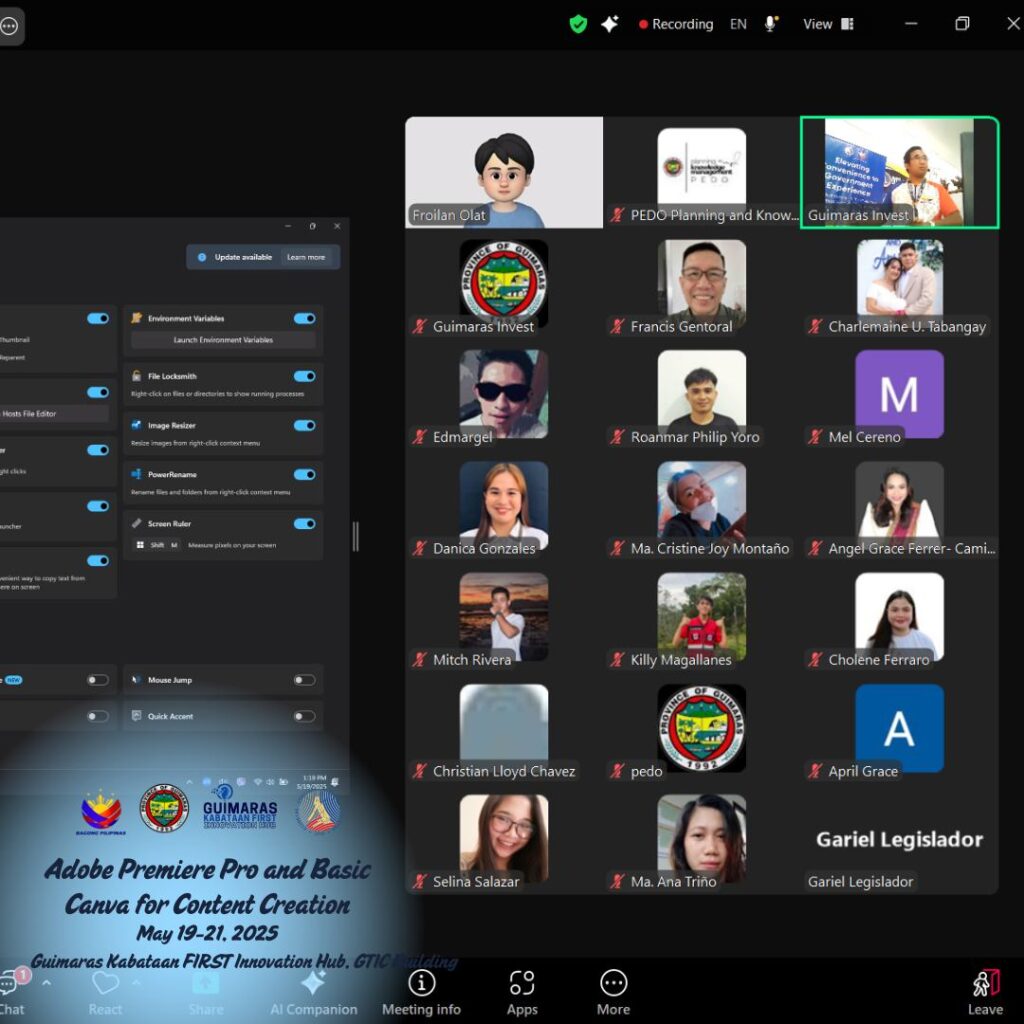Open the Meeting info panel
Image resolution: width=1024 pixels, height=1024 pixels.
coord(421,992)
